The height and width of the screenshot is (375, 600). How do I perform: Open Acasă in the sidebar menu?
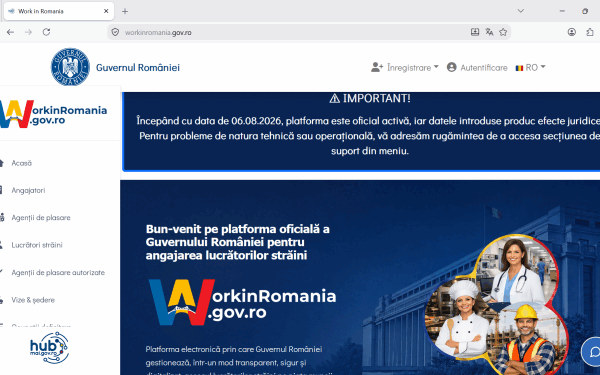(x=21, y=163)
